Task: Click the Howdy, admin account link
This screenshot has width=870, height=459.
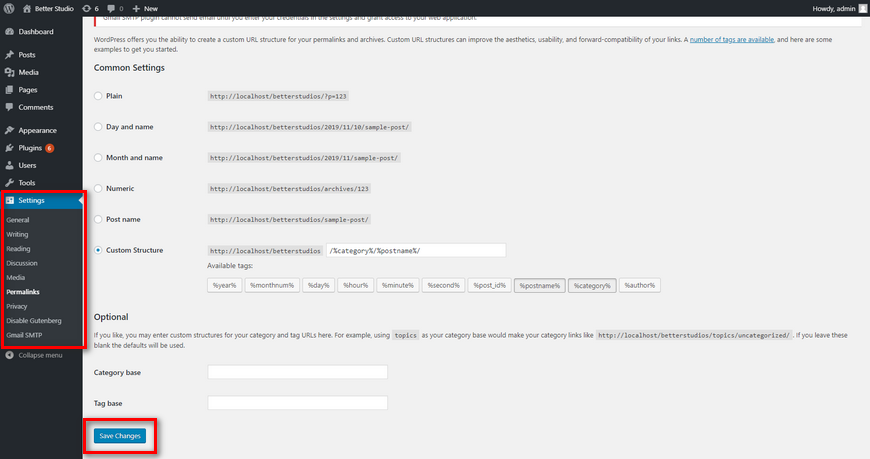Action: [834, 8]
